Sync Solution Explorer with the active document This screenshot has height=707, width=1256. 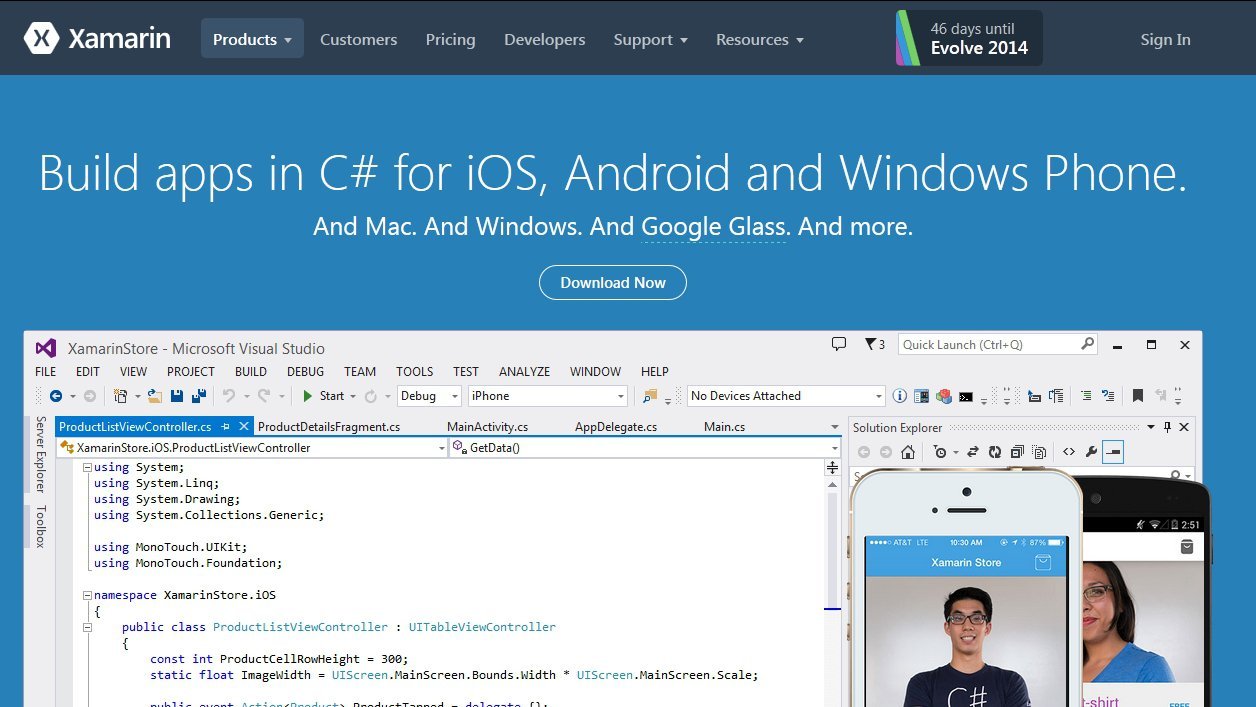973,452
